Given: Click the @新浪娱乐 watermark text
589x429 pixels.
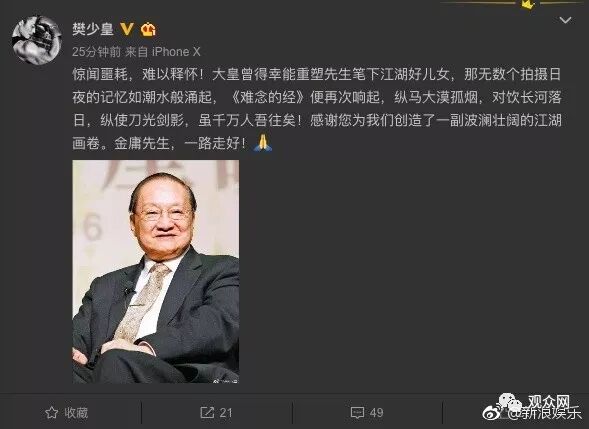Looking at the screenshot, I should coord(543,413).
